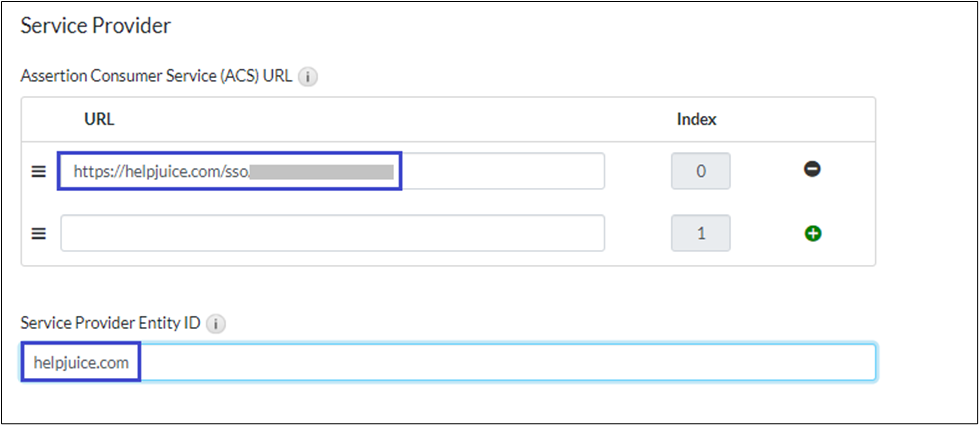Click the Index column header
This screenshot has height=425, width=979.
click(x=697, y=119)
